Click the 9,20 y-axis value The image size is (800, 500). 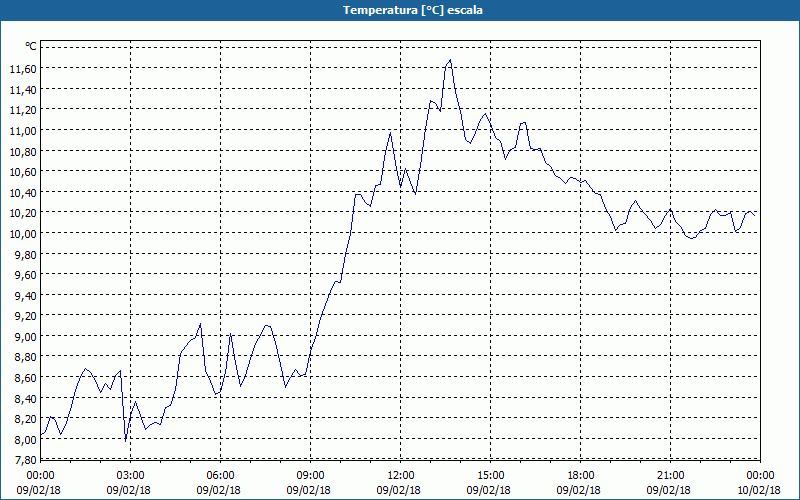click(26, 316)
